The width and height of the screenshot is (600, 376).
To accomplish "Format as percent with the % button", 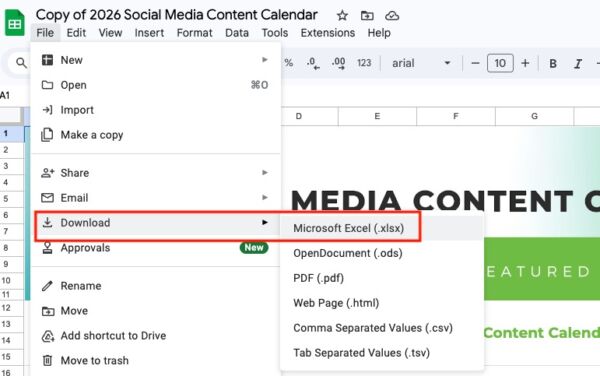I will coord(289,63).
